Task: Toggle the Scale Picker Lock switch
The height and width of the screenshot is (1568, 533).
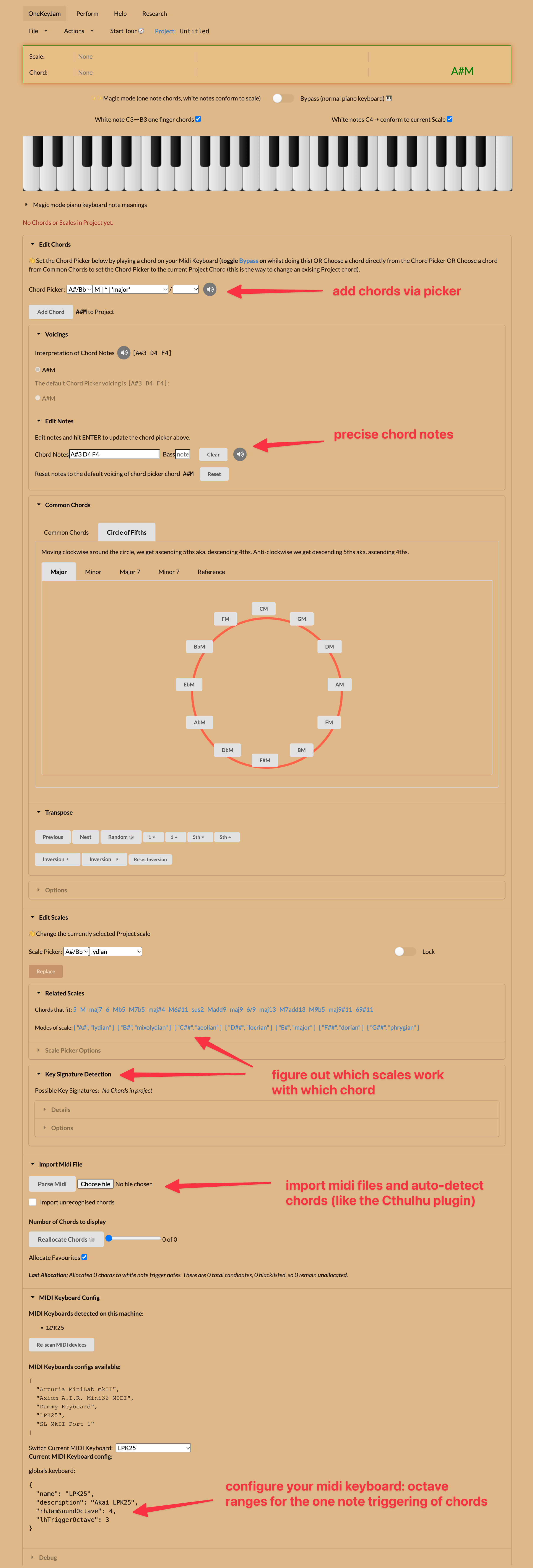Action: [405, 951]
